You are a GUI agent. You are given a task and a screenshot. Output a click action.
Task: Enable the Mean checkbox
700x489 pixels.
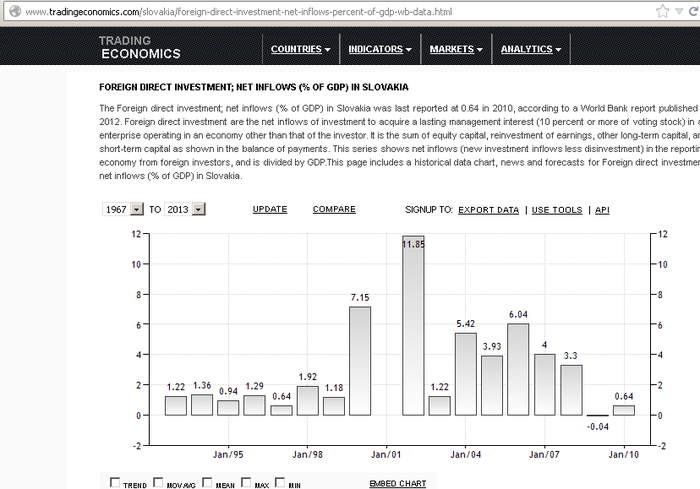[207, 483]
